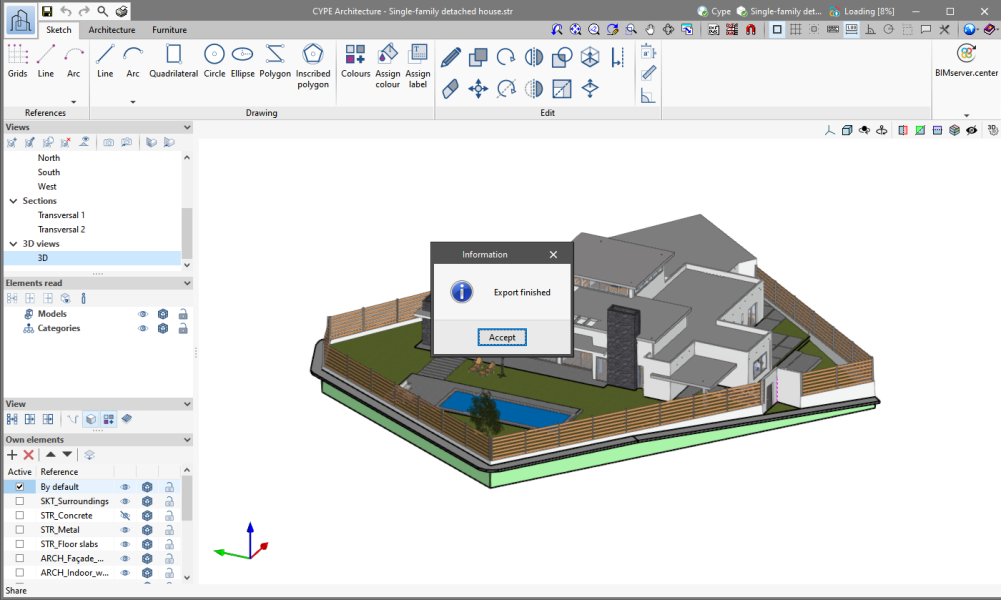Open BIMserver.center from the ribbon
Screen dimensions: 1001x600
[x=966, y=61]
